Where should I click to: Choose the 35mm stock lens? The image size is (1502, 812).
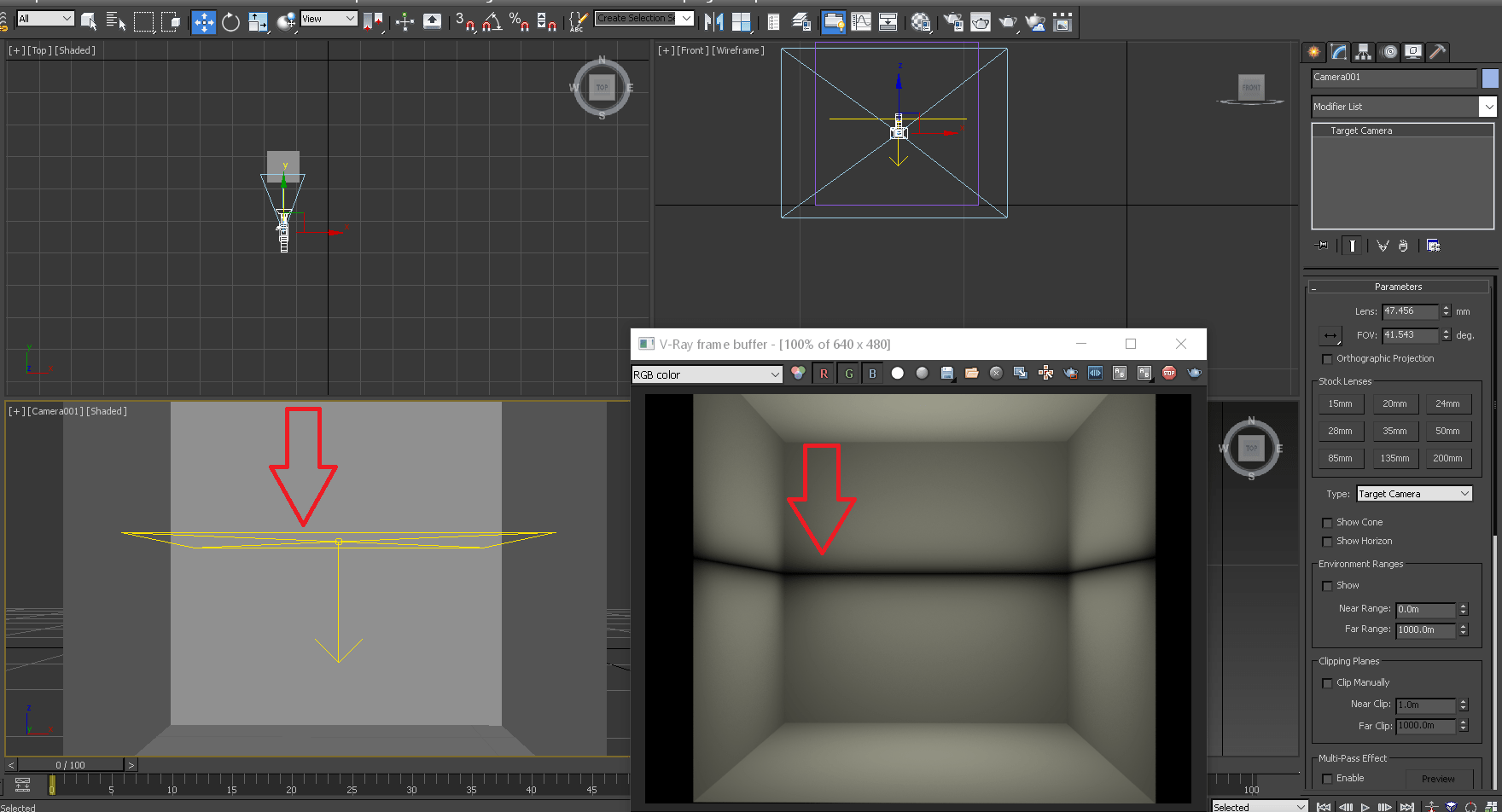point(1394,431)
